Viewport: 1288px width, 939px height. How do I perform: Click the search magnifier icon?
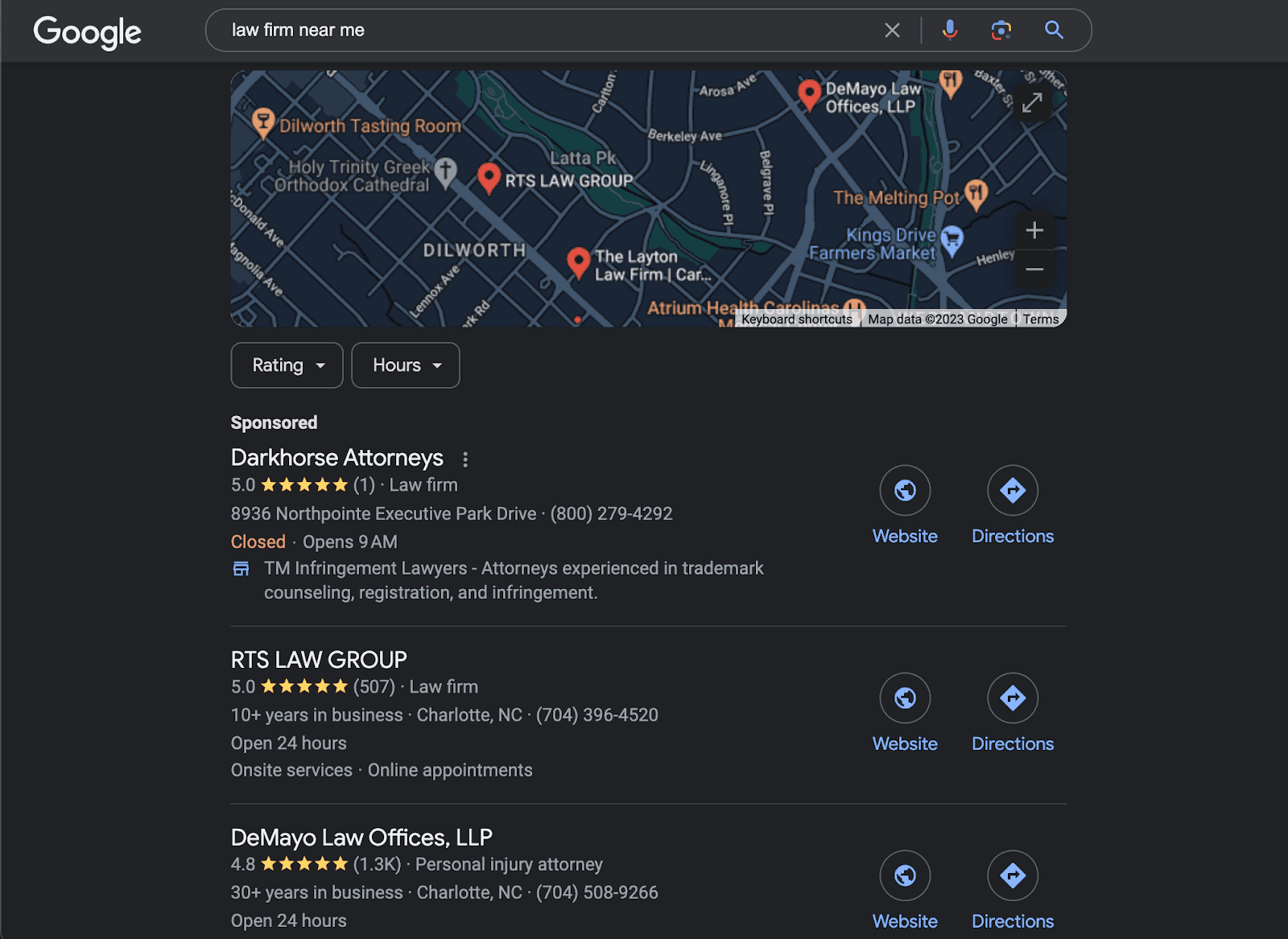(x=1053, y=30)
